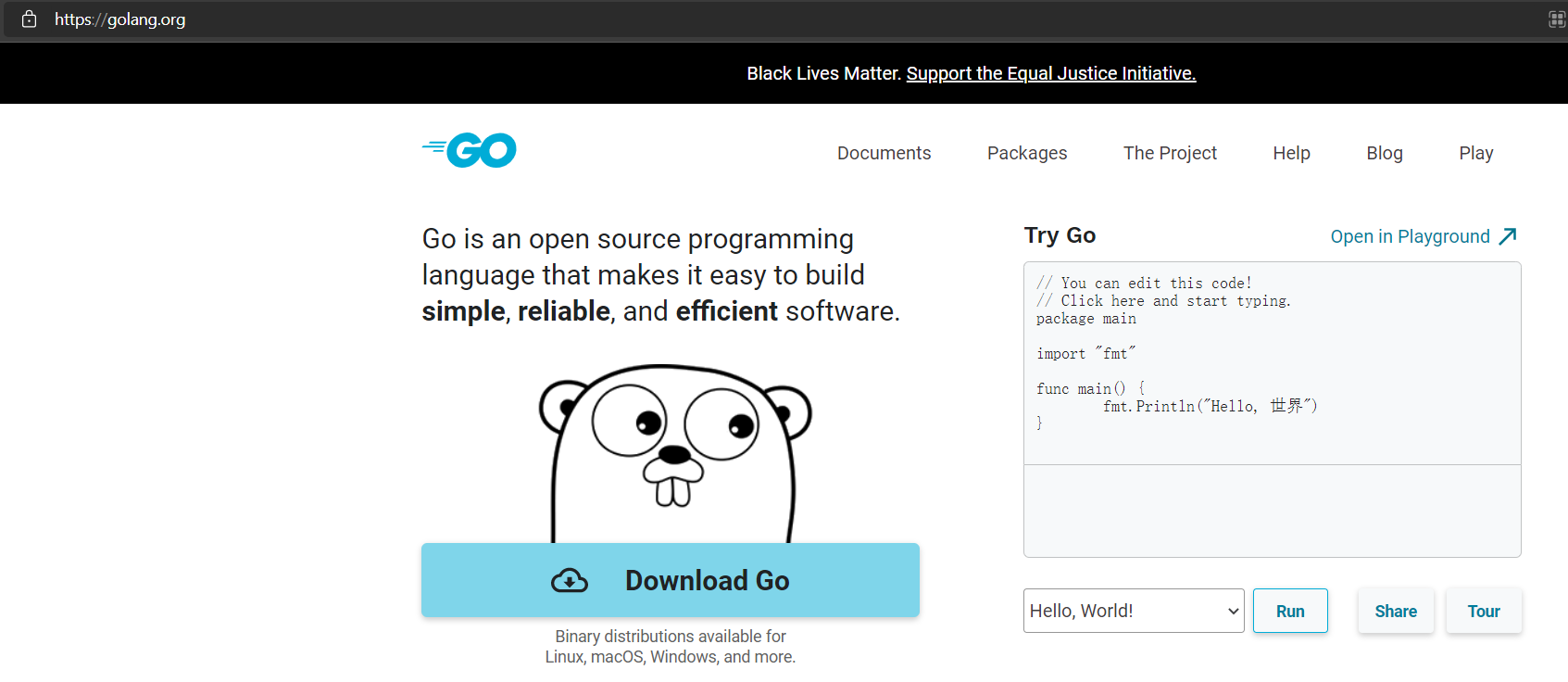Open the Documents menu item
Viewport: 1568px width, 682px height.
click(x=884, y=153)
